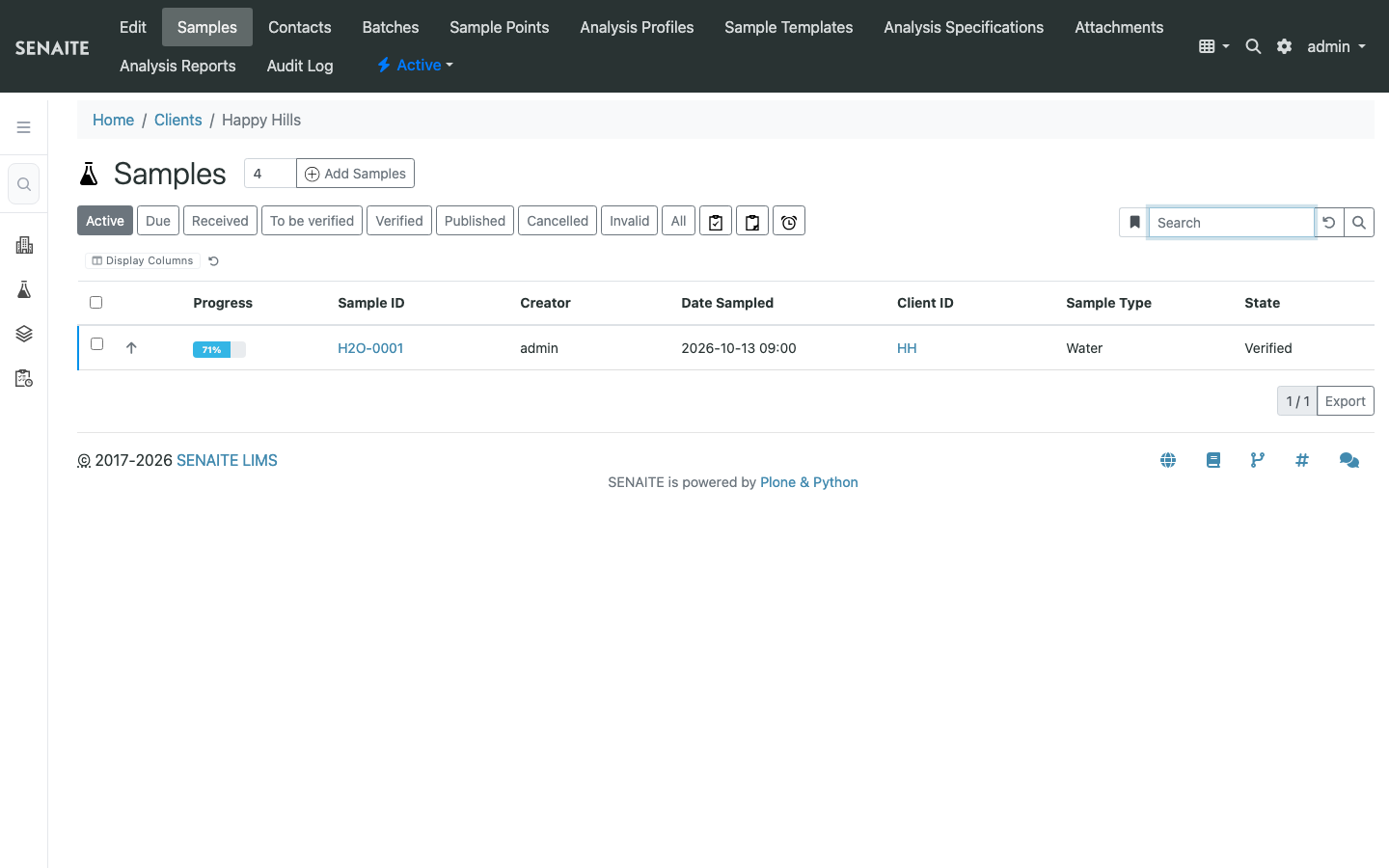Go to the Sample Templates tab
Viewport: 1389px width, 868px height.
pyautogui.click(x=788, y=27)
